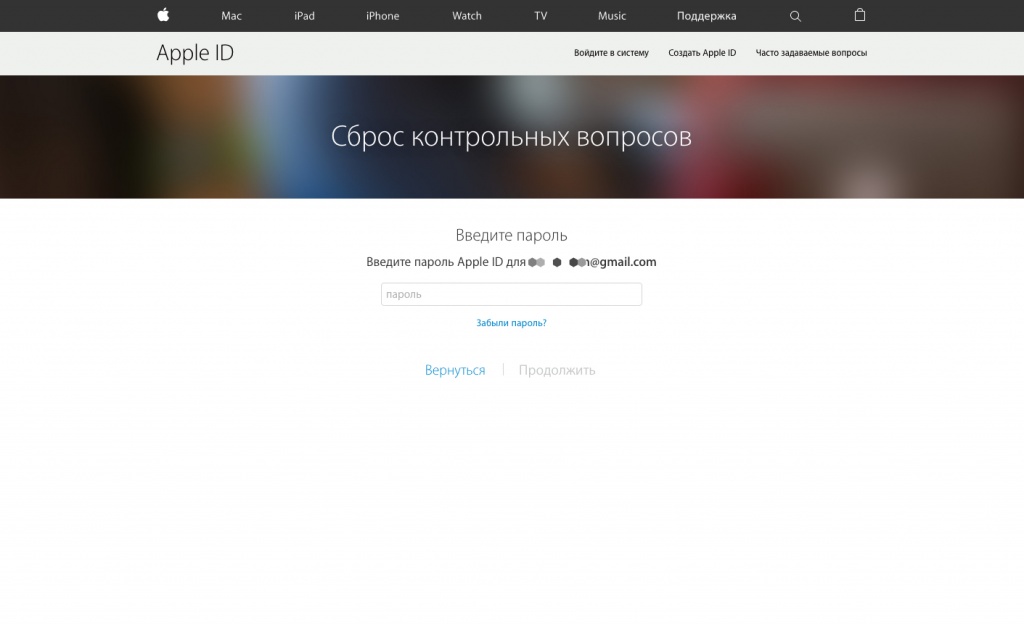Open the Music navigation item
Image resolution: width=1024 pixels, height=624 pixels.
(612, 16)
